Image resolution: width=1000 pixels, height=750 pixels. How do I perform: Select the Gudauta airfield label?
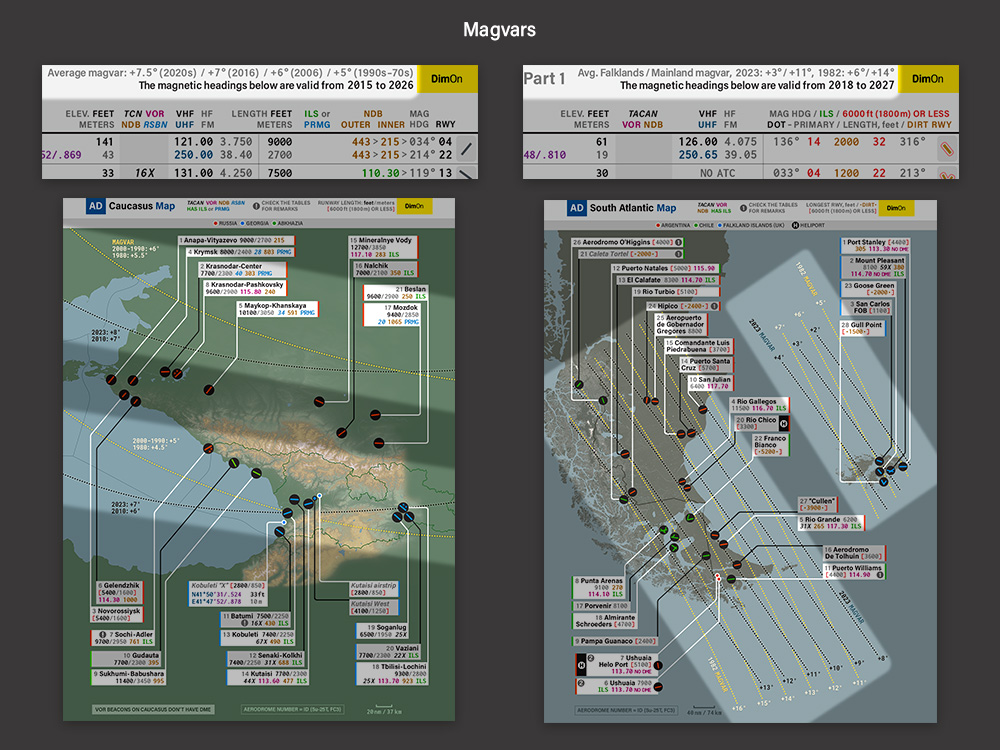click(x=126, y=659)
